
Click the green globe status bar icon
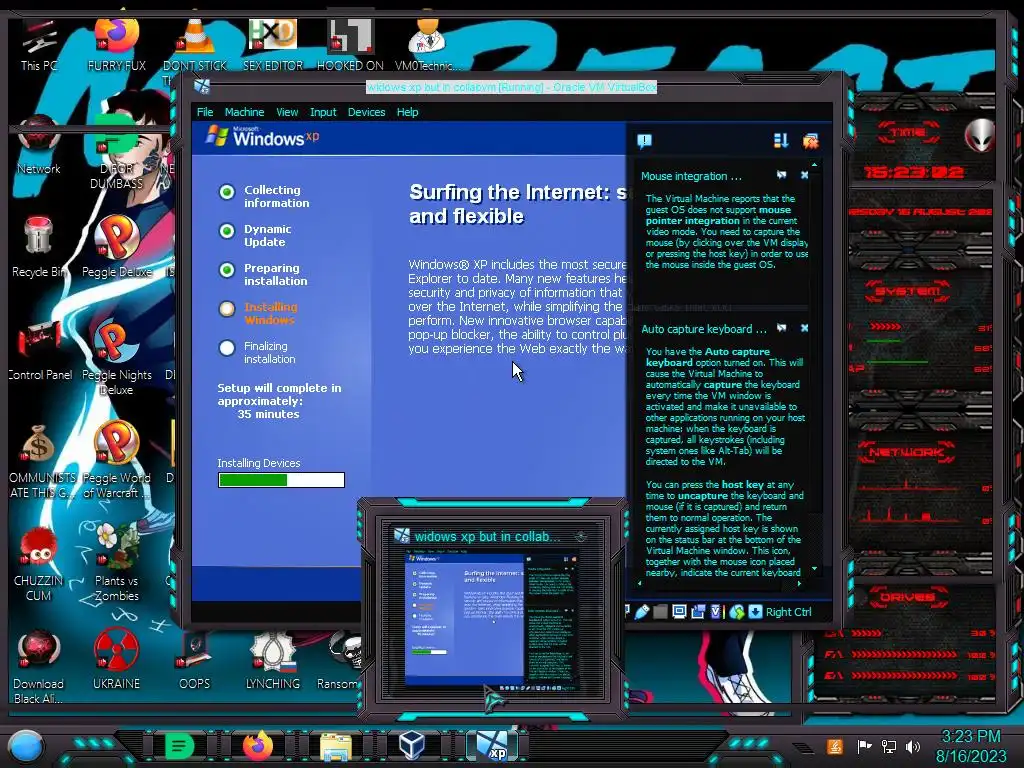(737, 612)
